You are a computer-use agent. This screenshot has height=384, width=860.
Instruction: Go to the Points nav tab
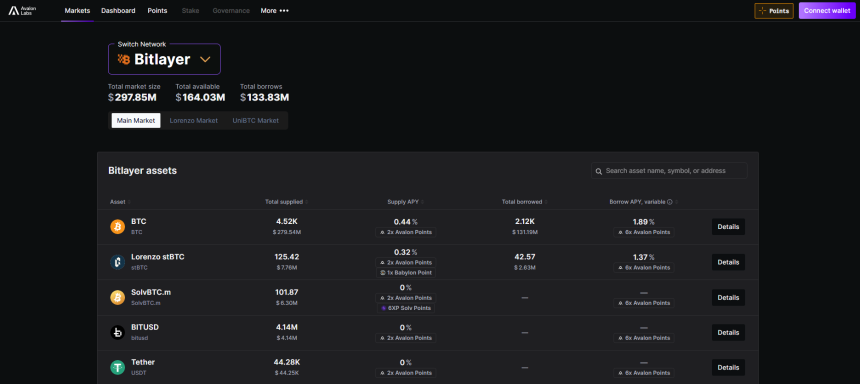click(x=157, y=10)
